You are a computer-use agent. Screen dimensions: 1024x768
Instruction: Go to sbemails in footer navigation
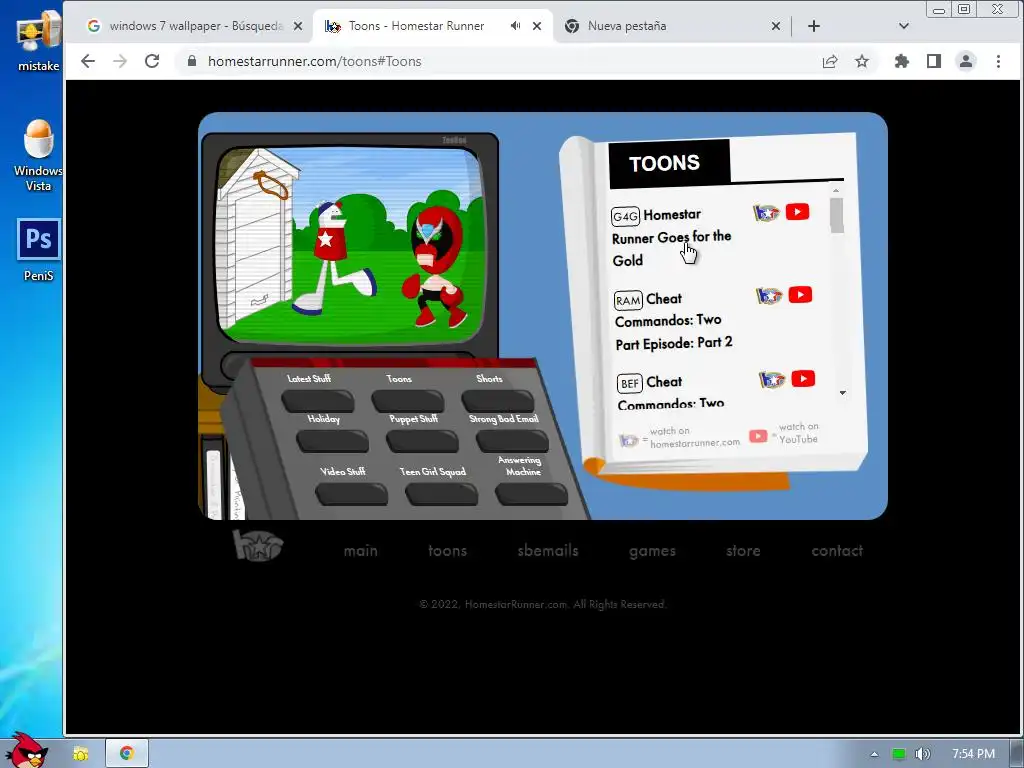click(548, 551)
